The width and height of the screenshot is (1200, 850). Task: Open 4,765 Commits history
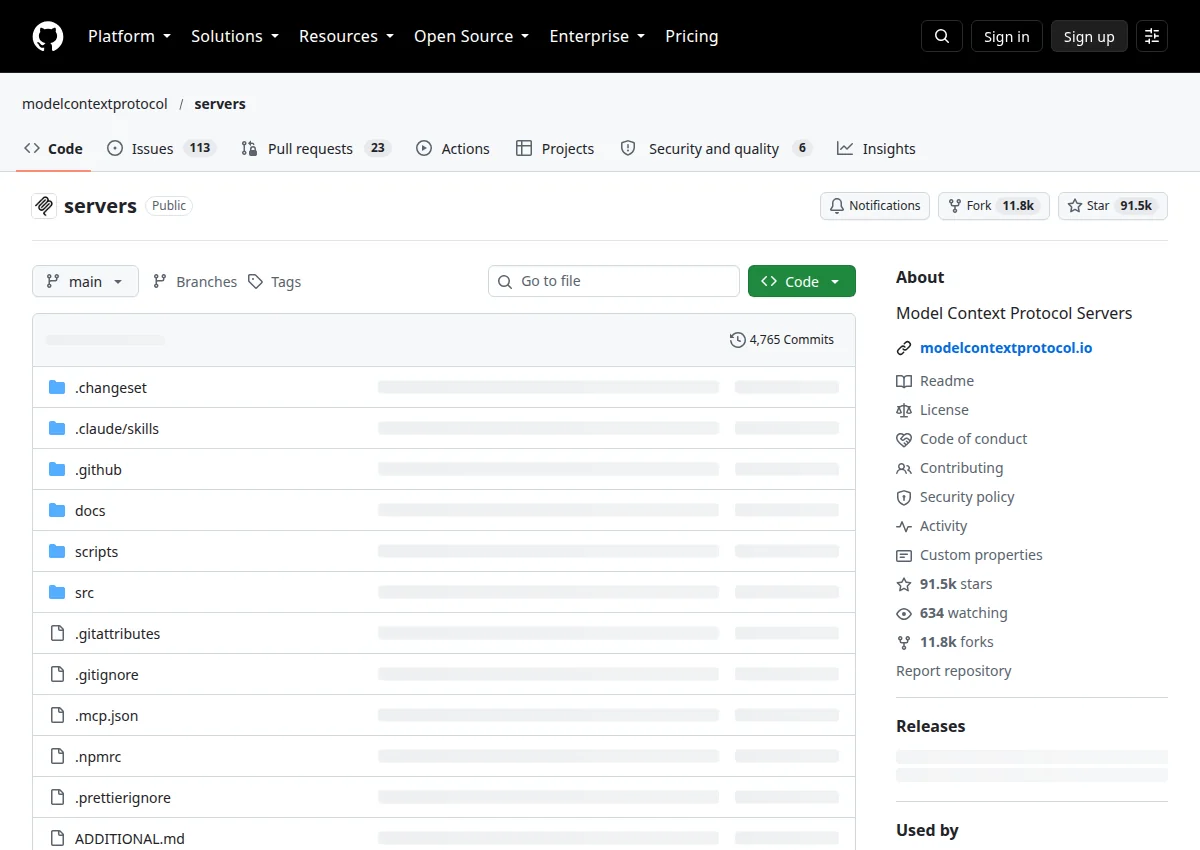[x=782, y=340]
